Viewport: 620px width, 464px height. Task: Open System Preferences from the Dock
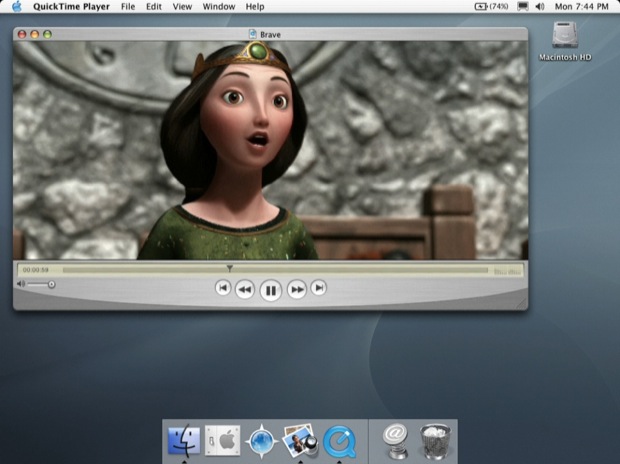pos(222,440)
